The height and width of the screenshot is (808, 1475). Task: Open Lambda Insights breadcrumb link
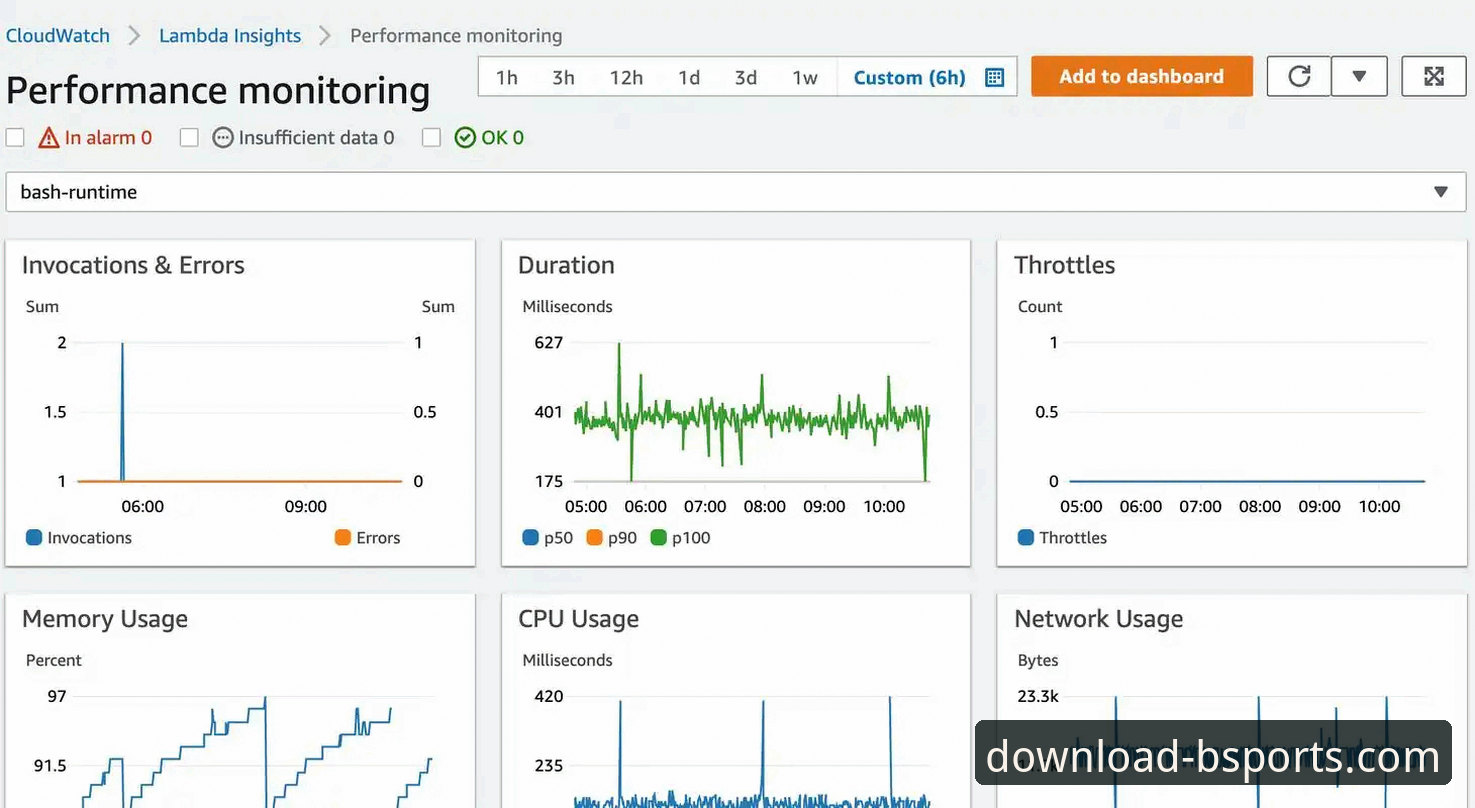(x=230, y=36)
